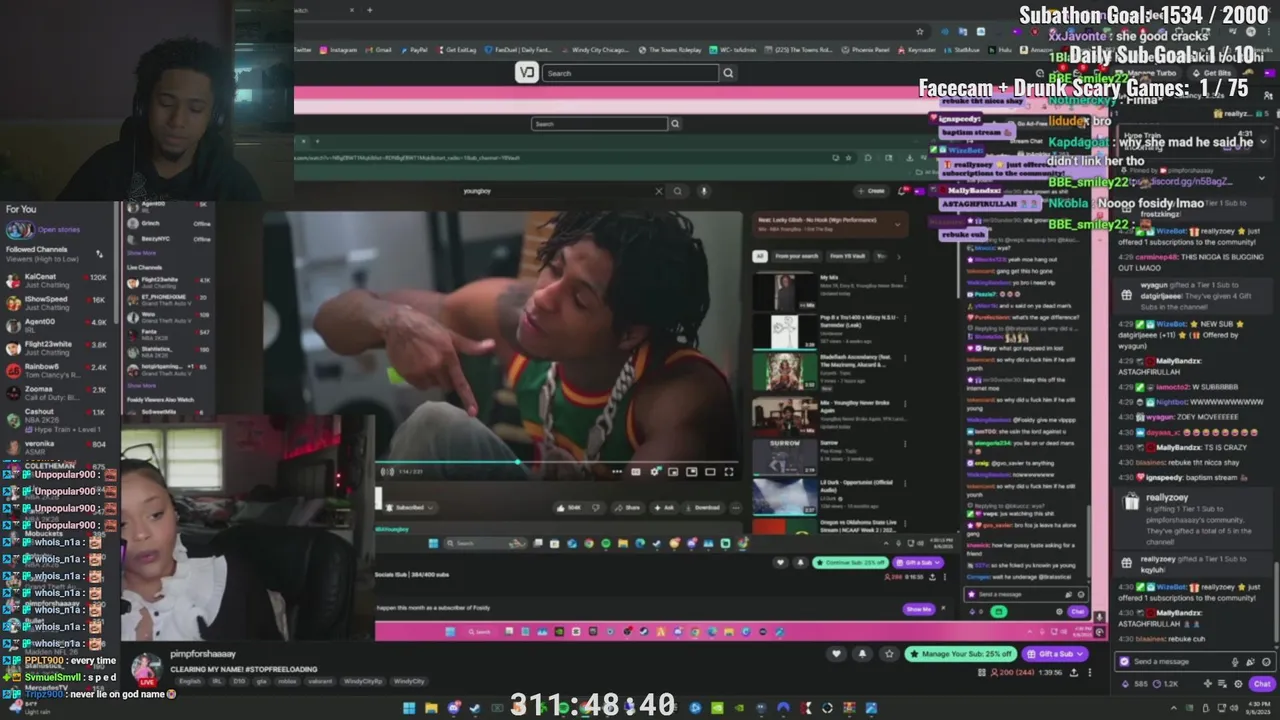Open the Gift a Sub dropdown
Image resolution: width=1280 pixels, height=720 pixels.
(1056, 654)
